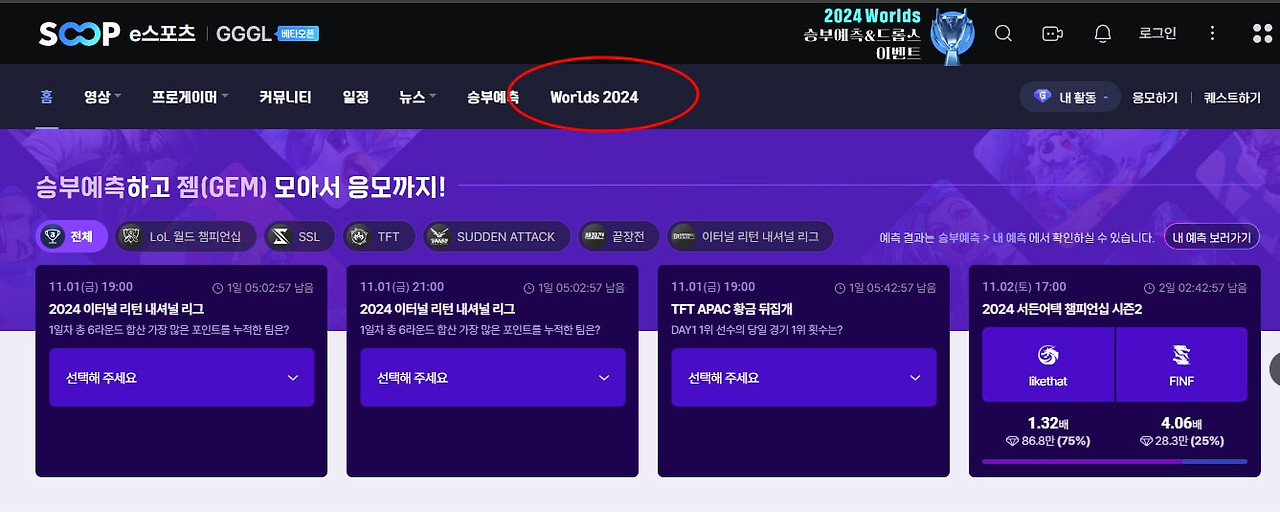Click the search magnifier icon
This screenshot has height=528, width=1280.
(x=1003, y=33)
